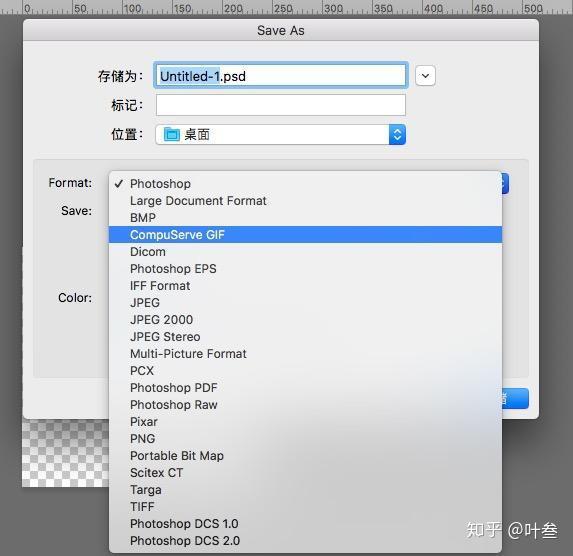Choose JPEG 2000 format
The image size is (573, 556).
tap(305, 319)
